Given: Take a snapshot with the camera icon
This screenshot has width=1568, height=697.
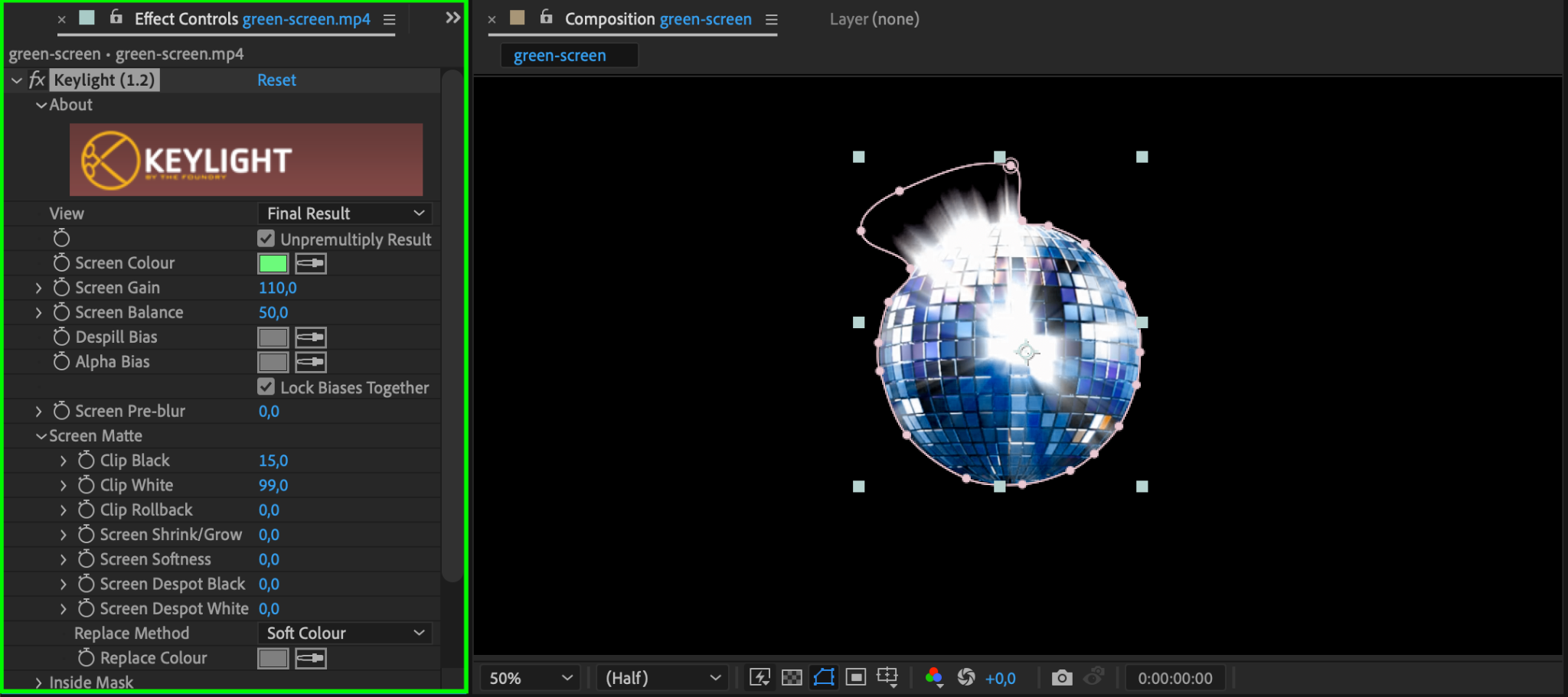Looking at the screenshot, I should point(1061,677).
